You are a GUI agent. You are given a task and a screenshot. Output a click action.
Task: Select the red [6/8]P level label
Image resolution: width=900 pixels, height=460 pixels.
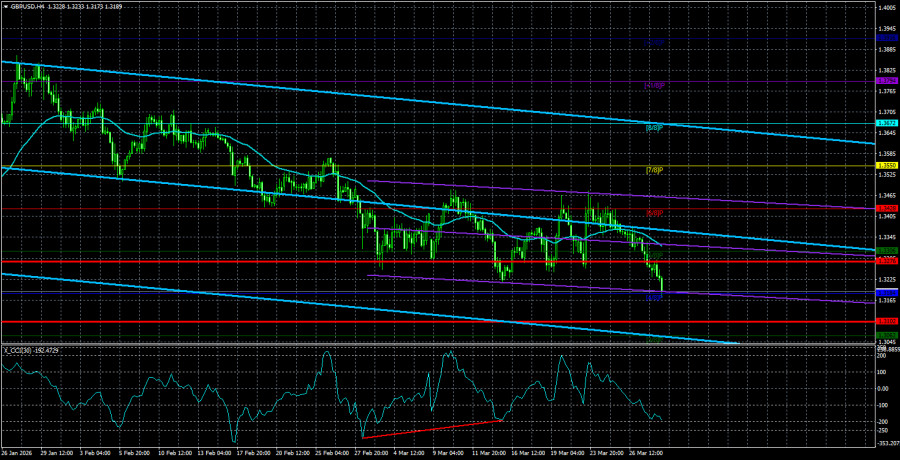tap(655, 213)
